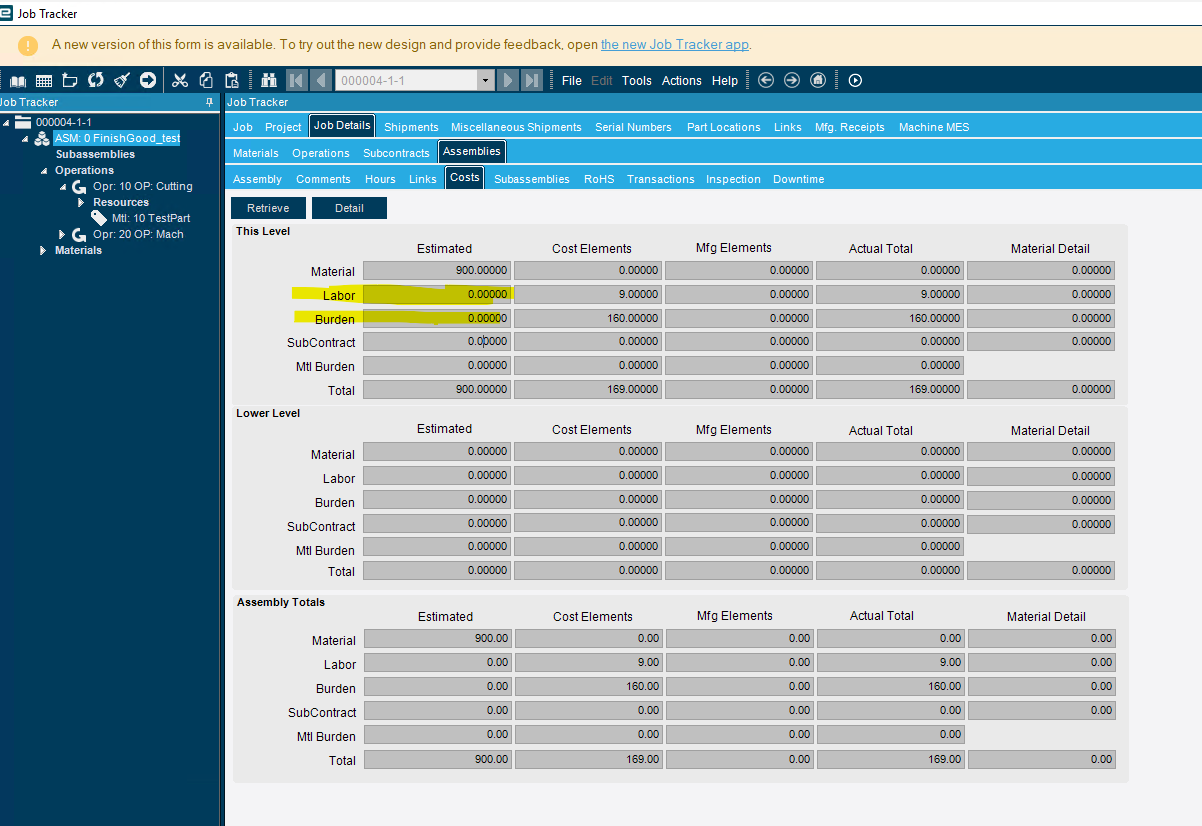Open the job number 000004-1-1 dropdown
This screenshot has height=826, width=1202.
pos(486,80)
